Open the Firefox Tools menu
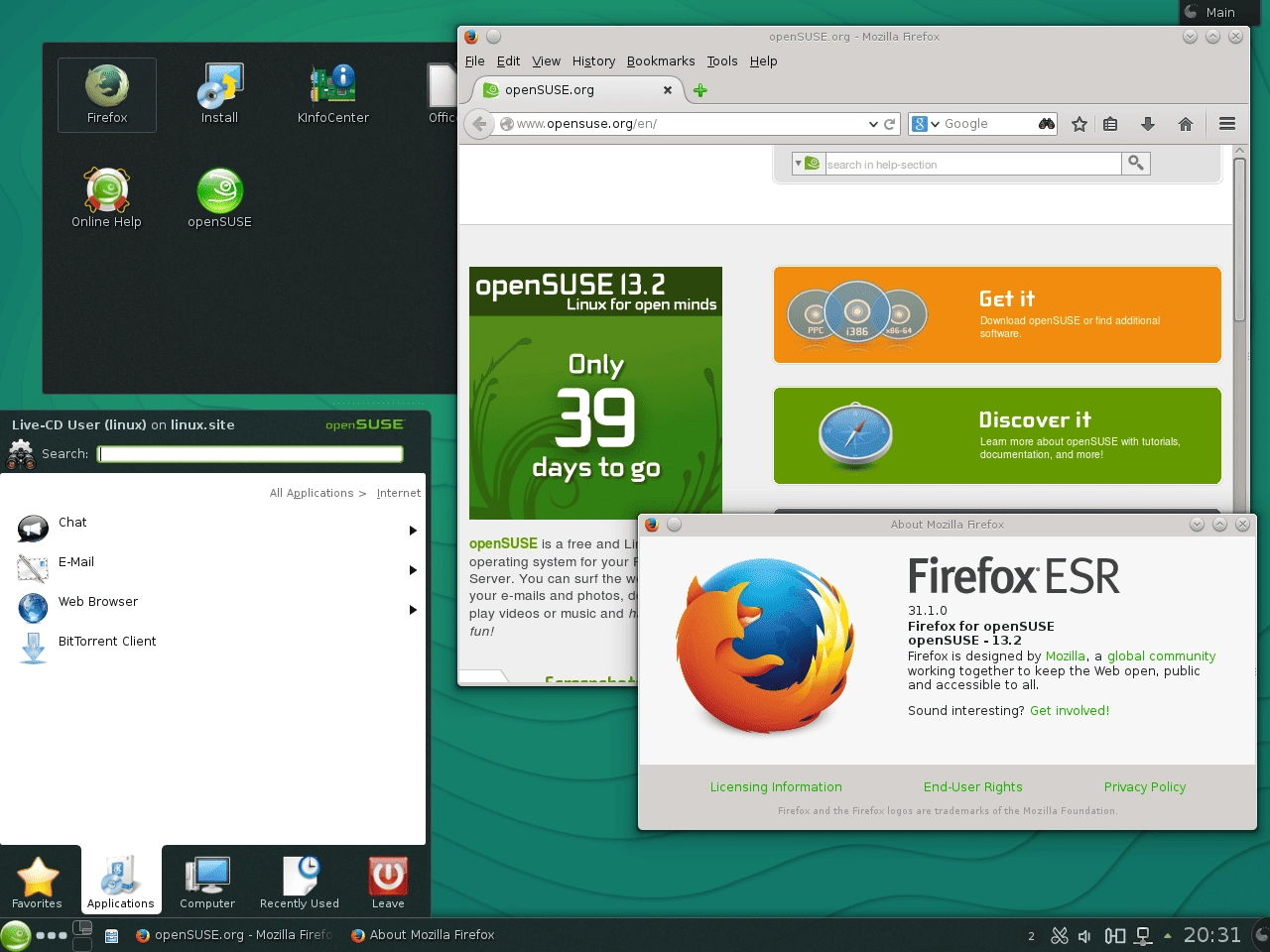Screen dimensions: 1270x952 [722, 61]
